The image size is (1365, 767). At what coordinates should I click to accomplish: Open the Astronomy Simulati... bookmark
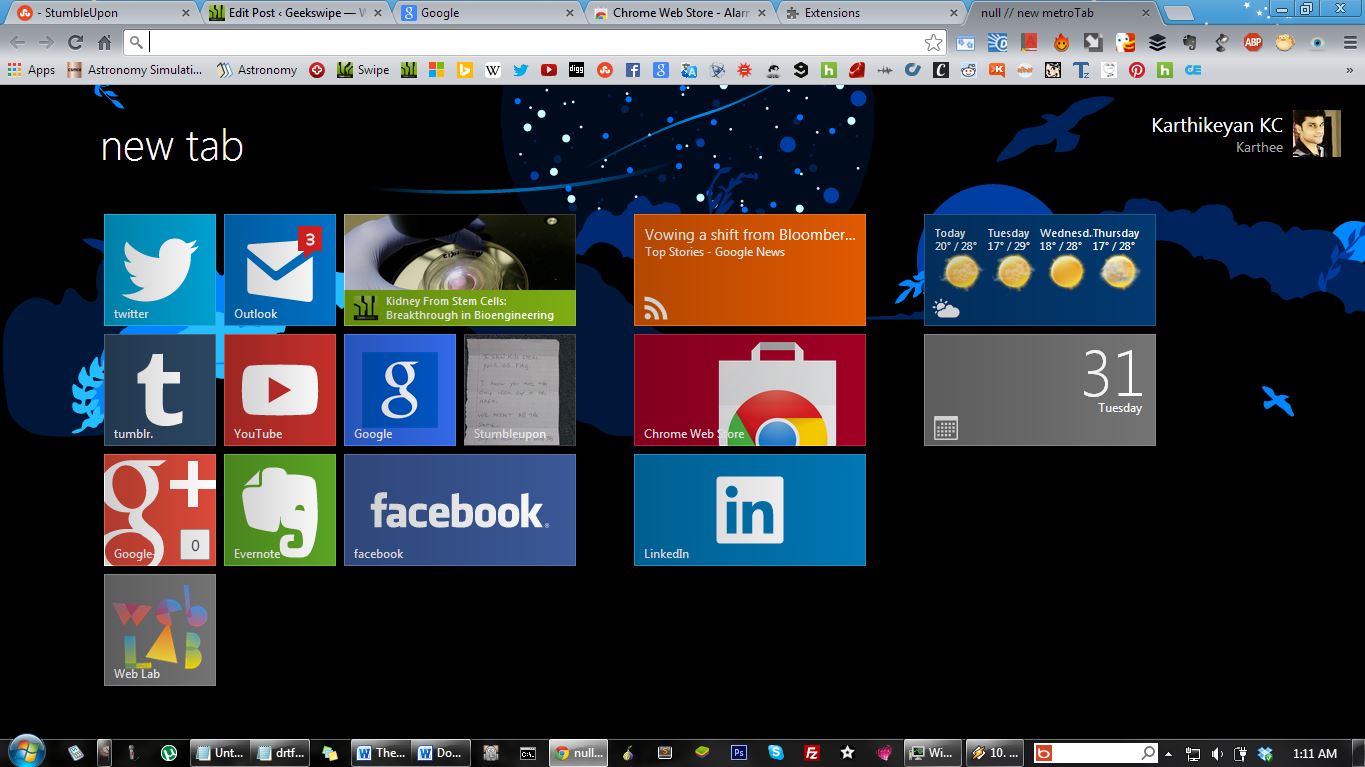135,70
